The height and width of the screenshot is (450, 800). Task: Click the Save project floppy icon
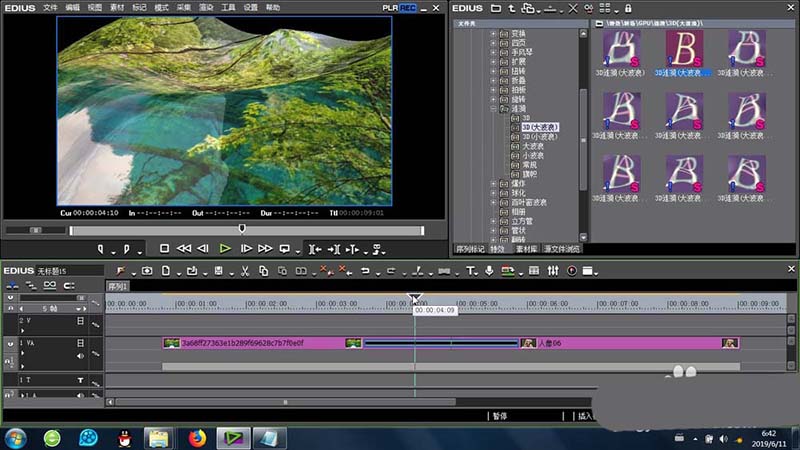[218, 271]
